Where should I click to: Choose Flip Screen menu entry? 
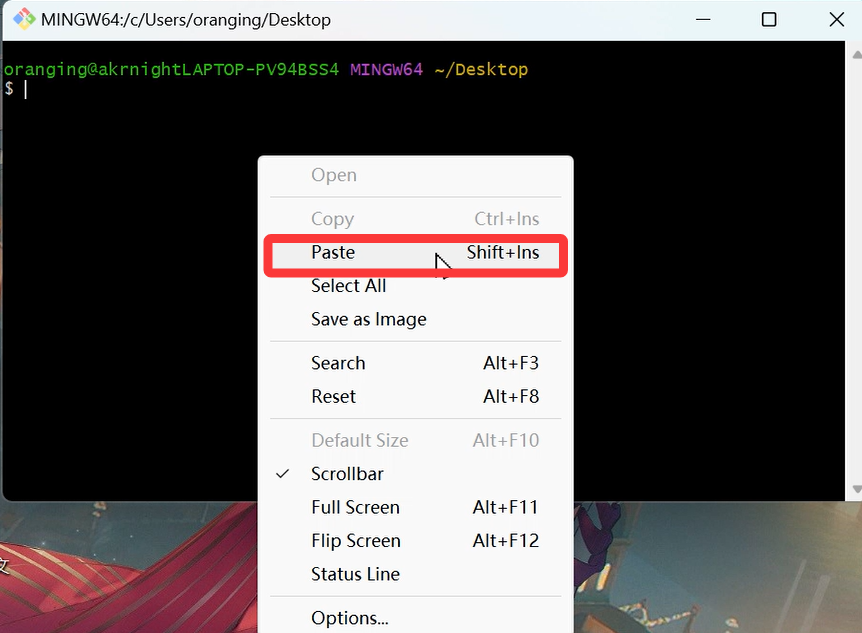click(x=416, y=541)
